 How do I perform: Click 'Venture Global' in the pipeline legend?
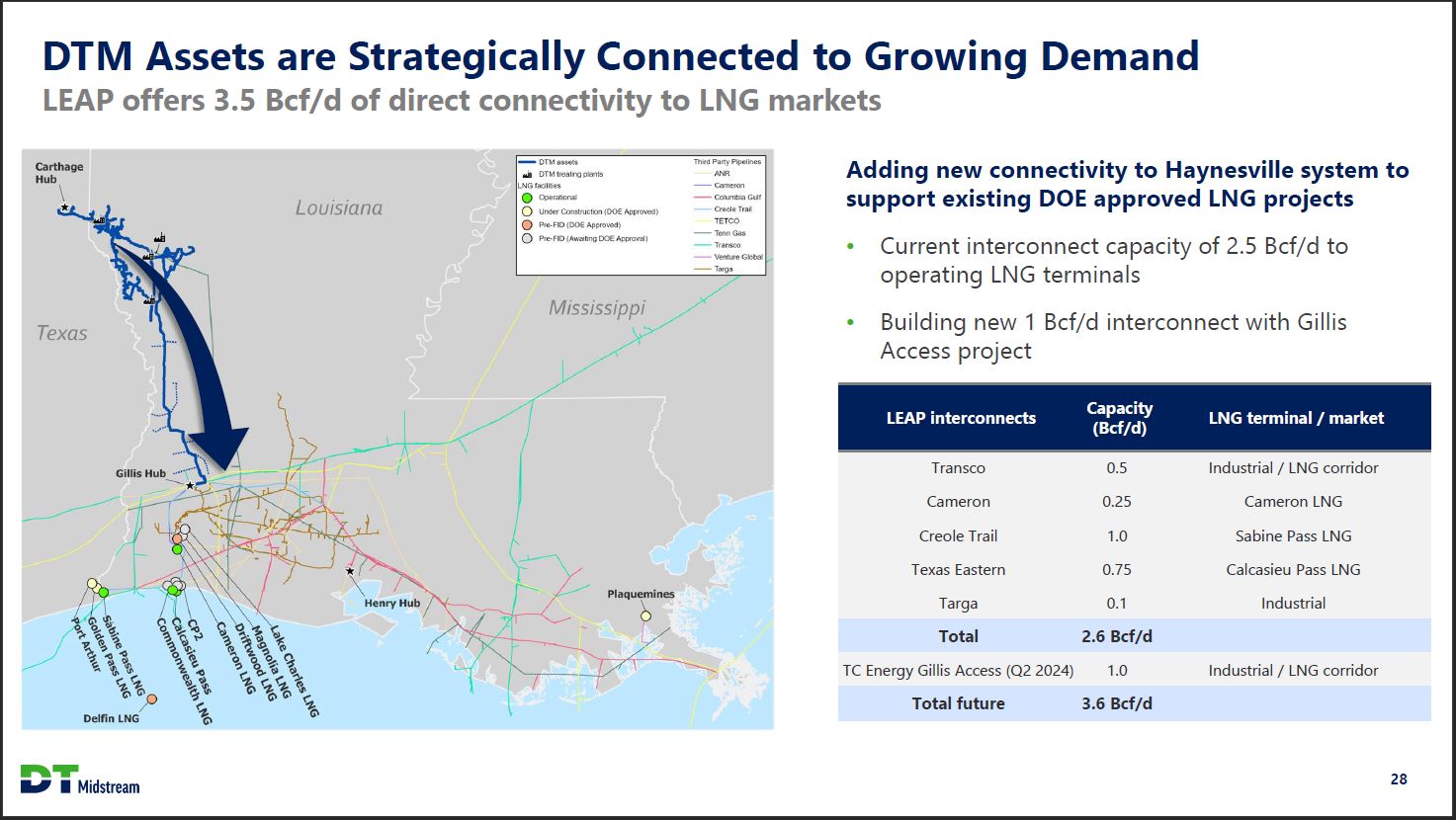coord(738,257)
